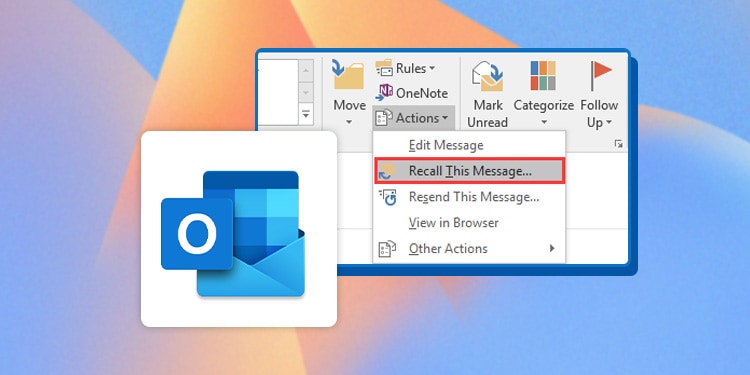Send to OneNote icon
The width and height of the screenshot is (750, 375).
tap(384, 92)
